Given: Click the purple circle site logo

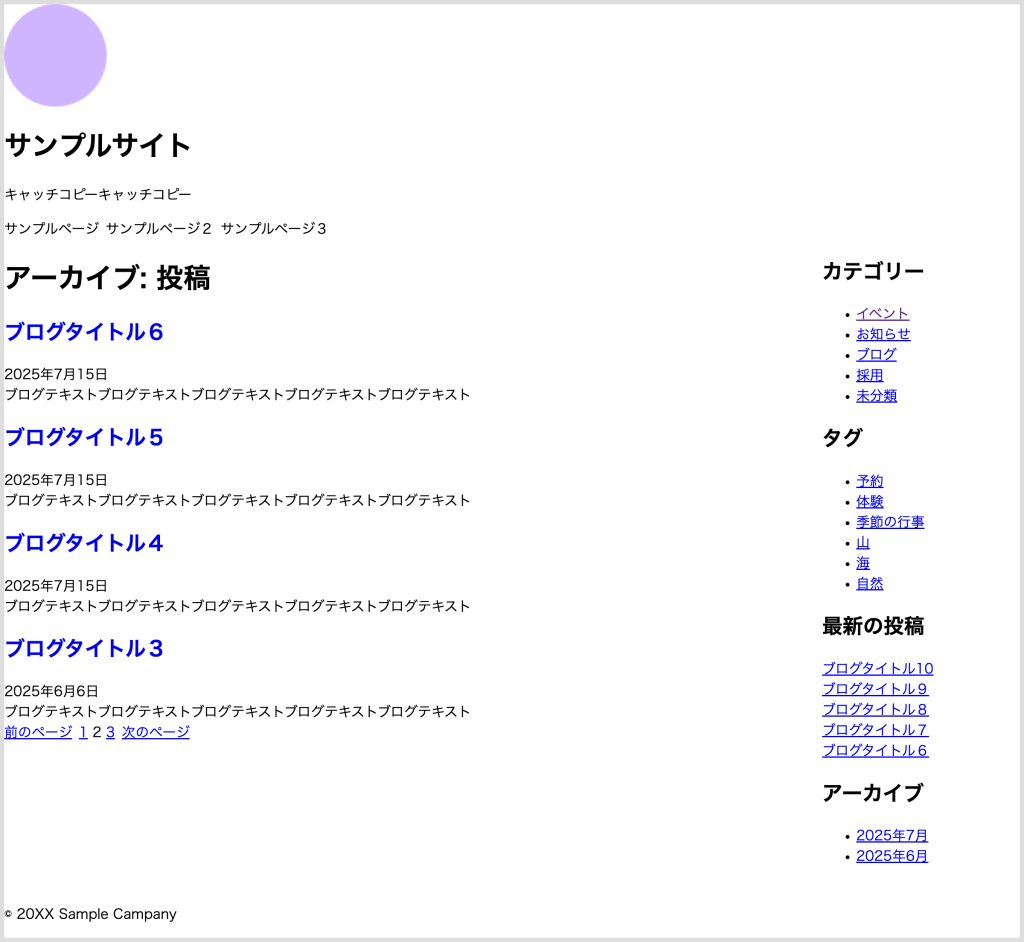Looking at the screenshot, I should click(56, 56).
